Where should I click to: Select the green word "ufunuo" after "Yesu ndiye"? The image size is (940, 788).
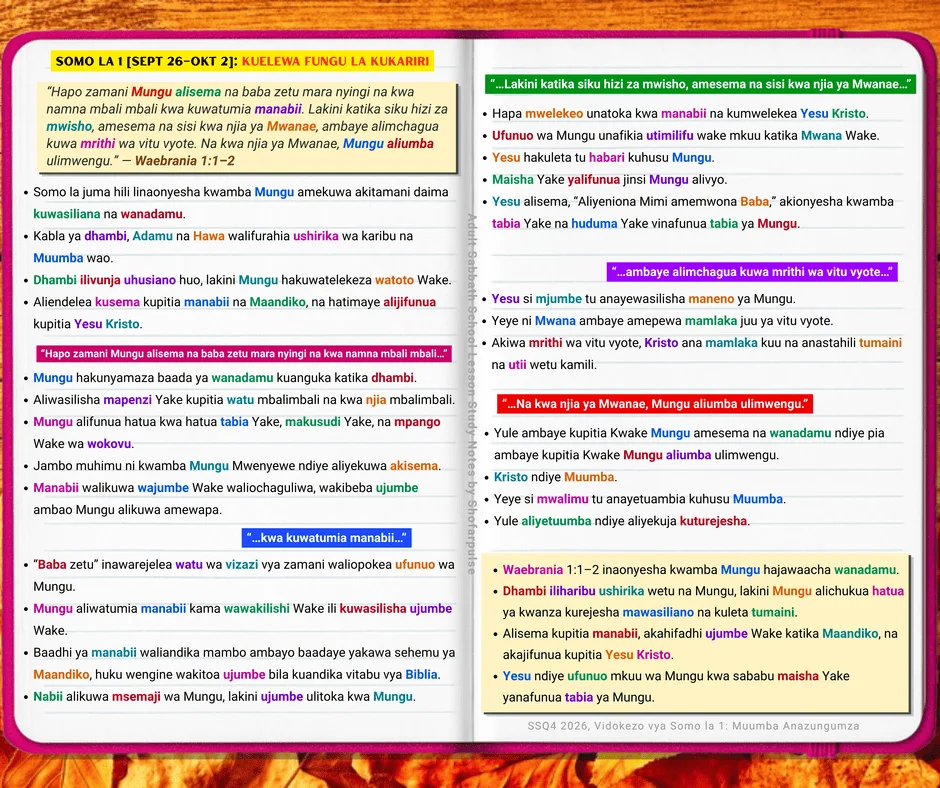click(x=587, y=676)
